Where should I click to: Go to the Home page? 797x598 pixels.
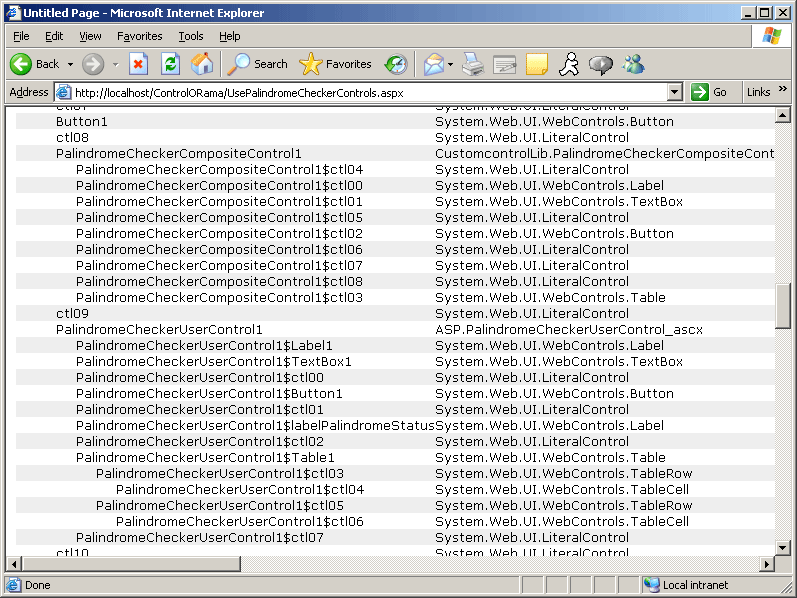[202, 64]
